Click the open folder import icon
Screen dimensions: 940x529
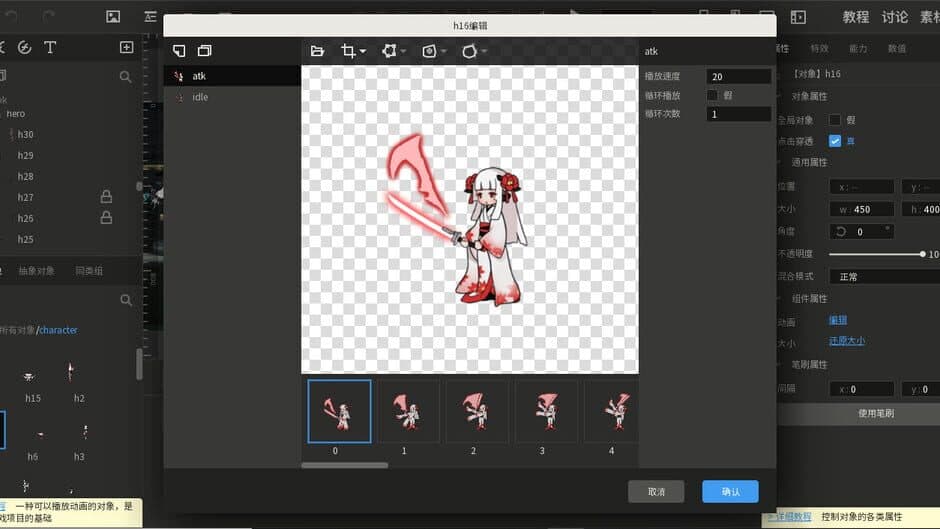tap(317, 51)
